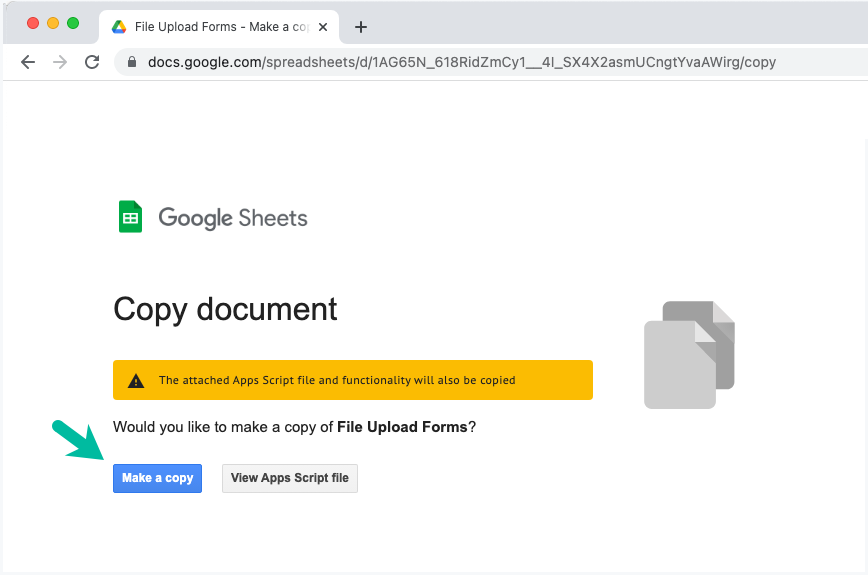Click the green maximize window button
Screen dimensions: 868x575
[73, 23]
